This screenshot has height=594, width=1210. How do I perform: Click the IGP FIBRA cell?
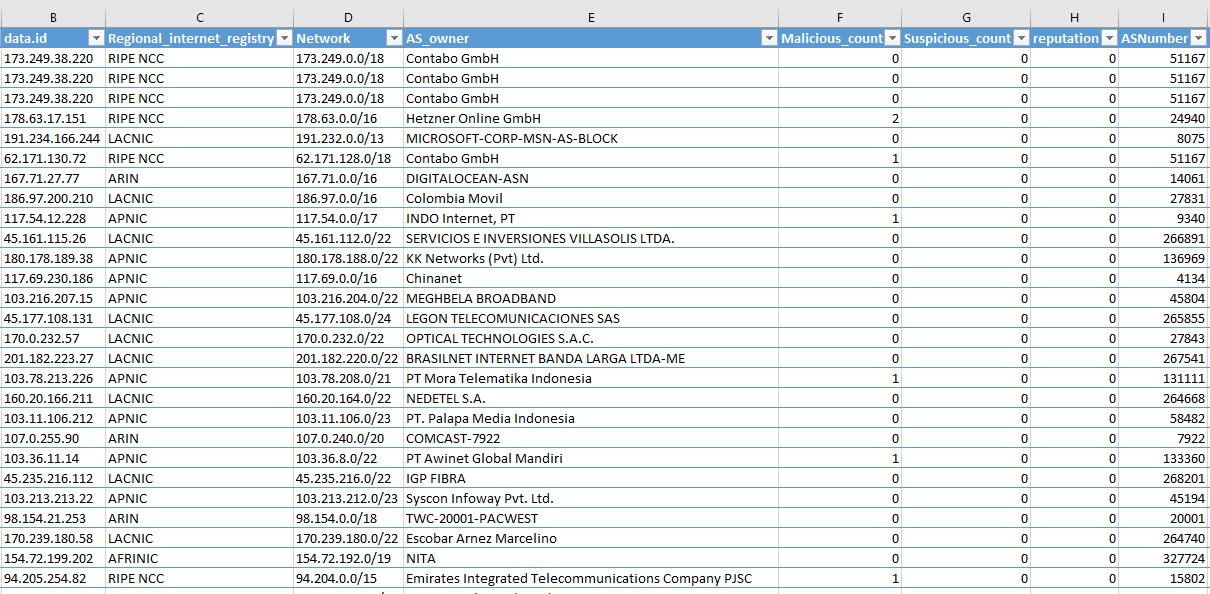coord(591,478)
